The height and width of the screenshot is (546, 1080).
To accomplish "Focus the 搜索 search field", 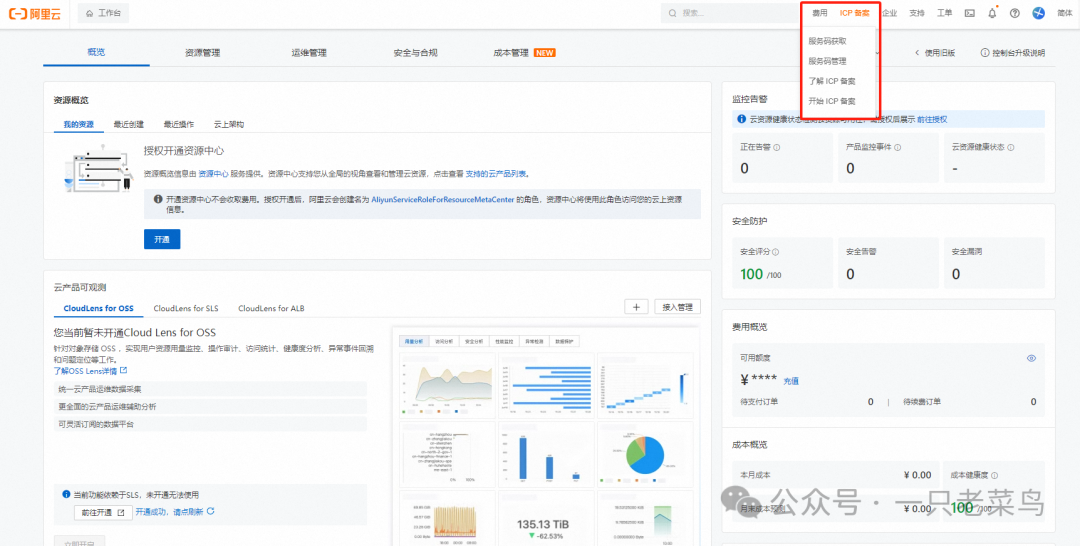I will point(728,13).
